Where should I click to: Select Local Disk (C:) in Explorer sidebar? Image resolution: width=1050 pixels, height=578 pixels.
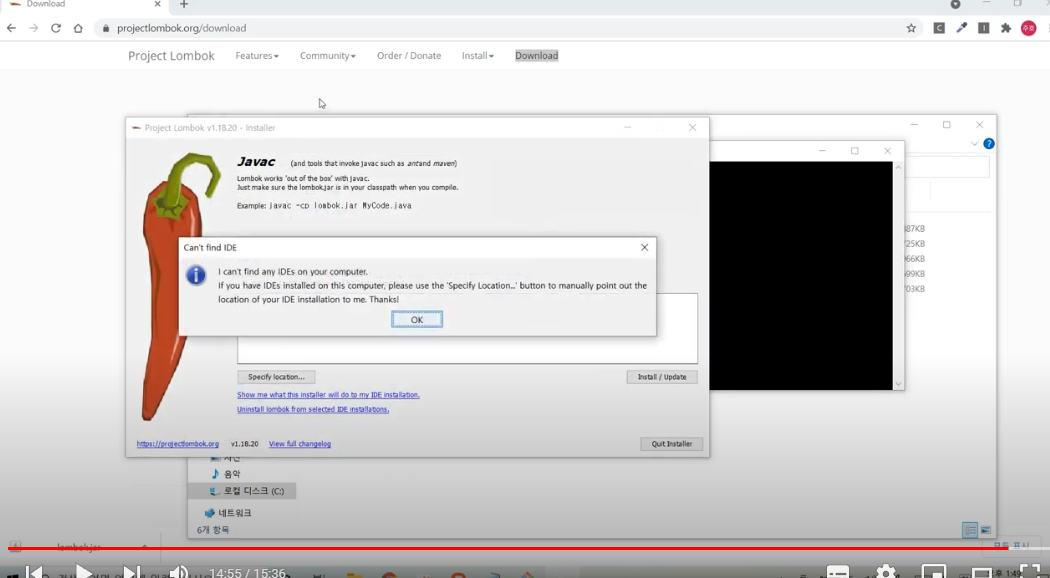click(x=242, y=491)
